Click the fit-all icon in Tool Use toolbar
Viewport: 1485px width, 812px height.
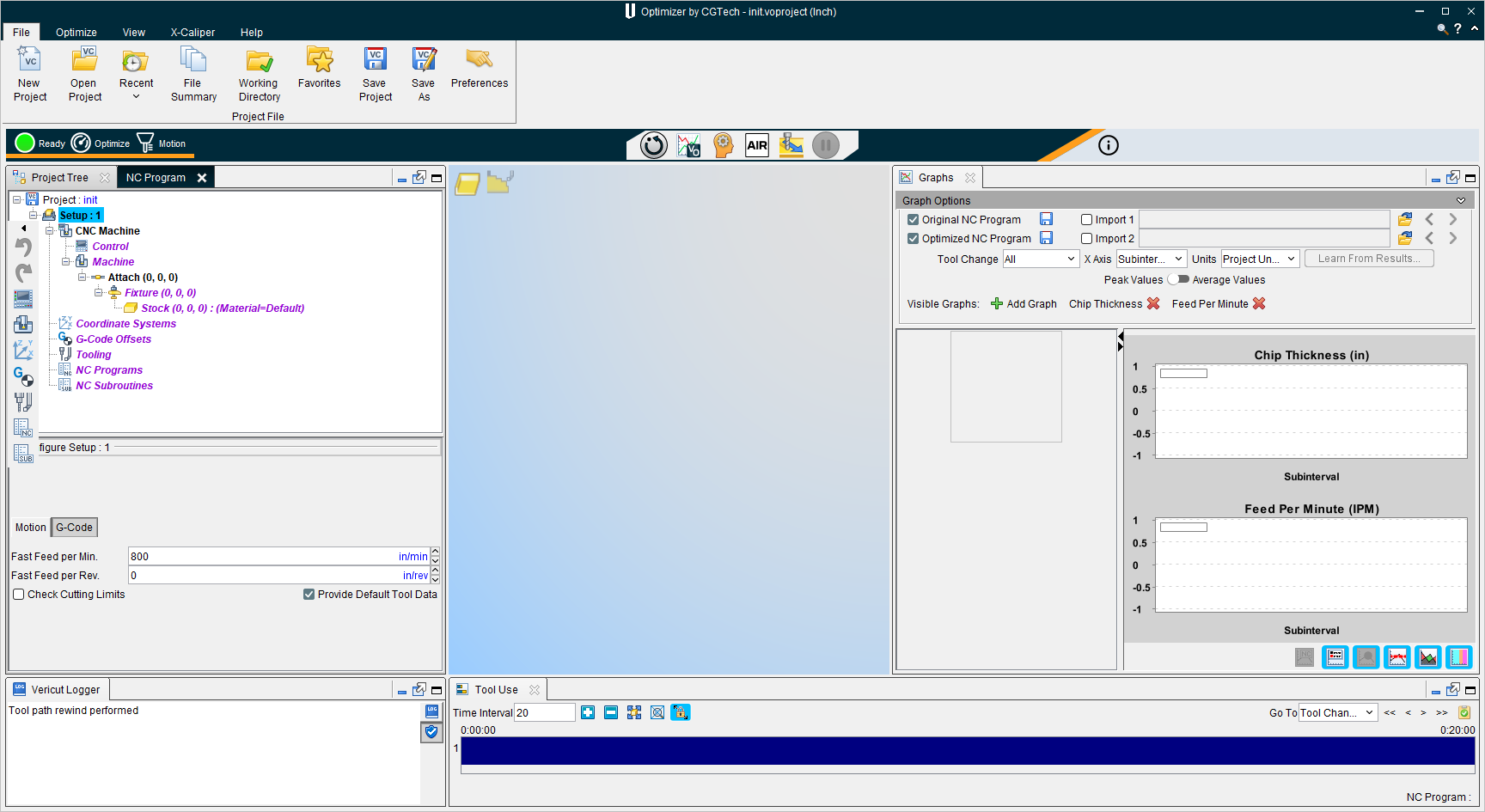click(x=634, y=712)
